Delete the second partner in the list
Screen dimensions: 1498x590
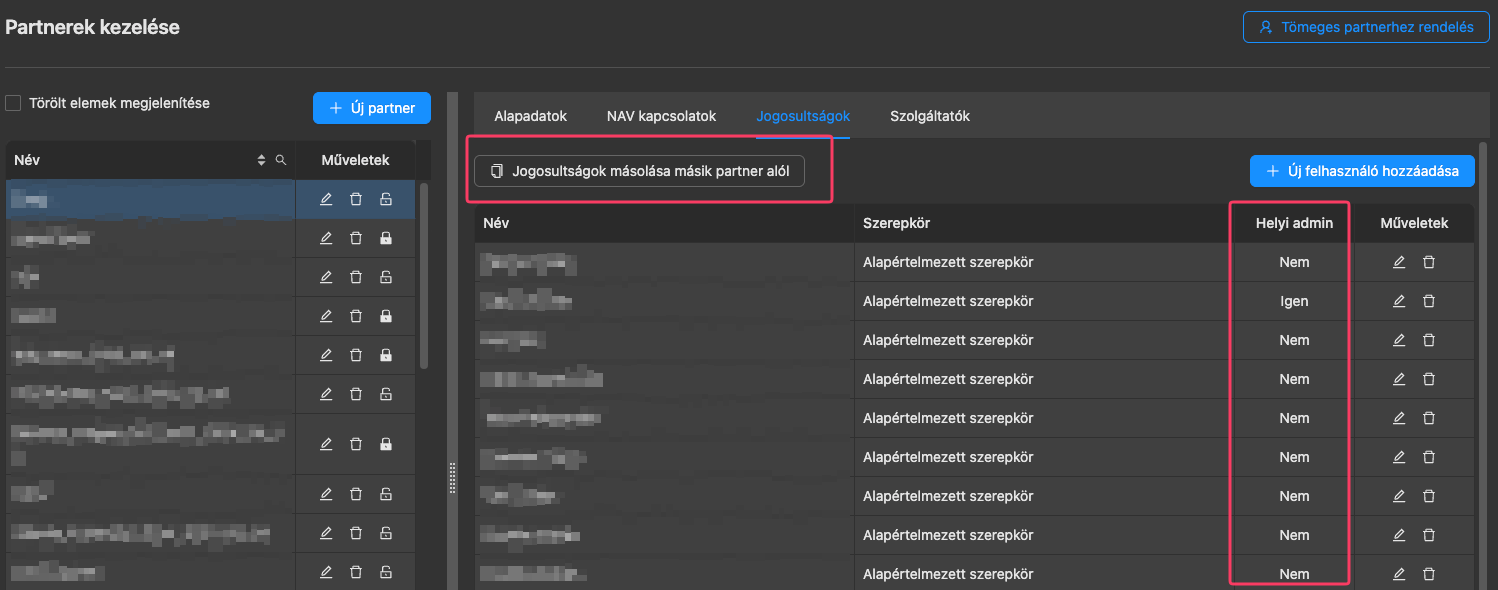click(x=356, y=238)
